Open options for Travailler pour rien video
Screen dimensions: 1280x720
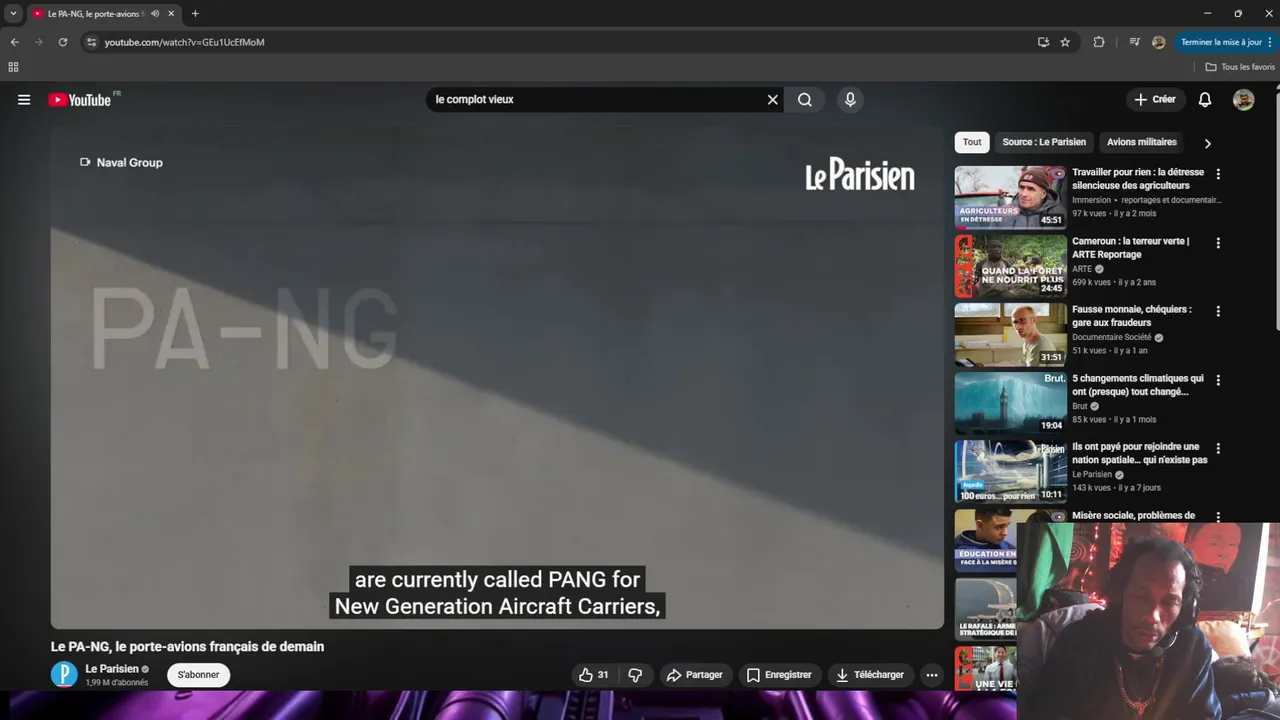[1218, 174]
